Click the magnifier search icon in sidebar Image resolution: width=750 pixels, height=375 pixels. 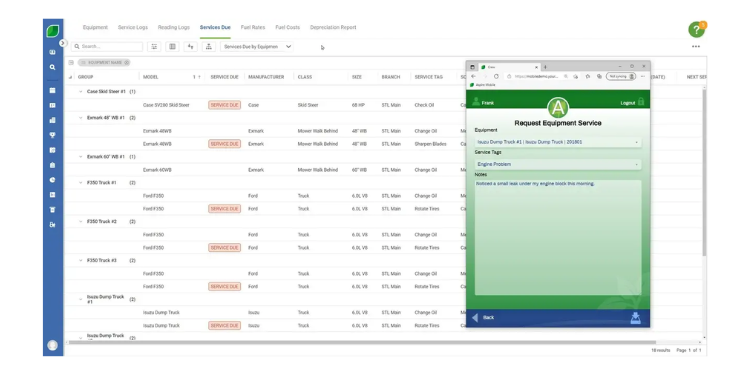click(53, 67)
